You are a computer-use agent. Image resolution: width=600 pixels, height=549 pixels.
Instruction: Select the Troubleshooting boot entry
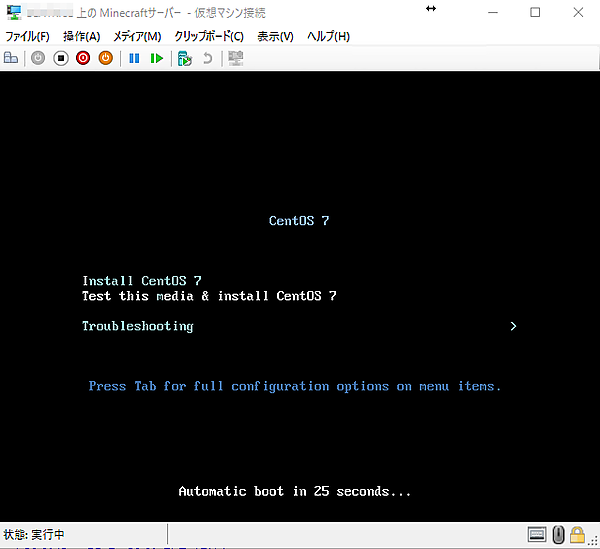pos(138,326)
